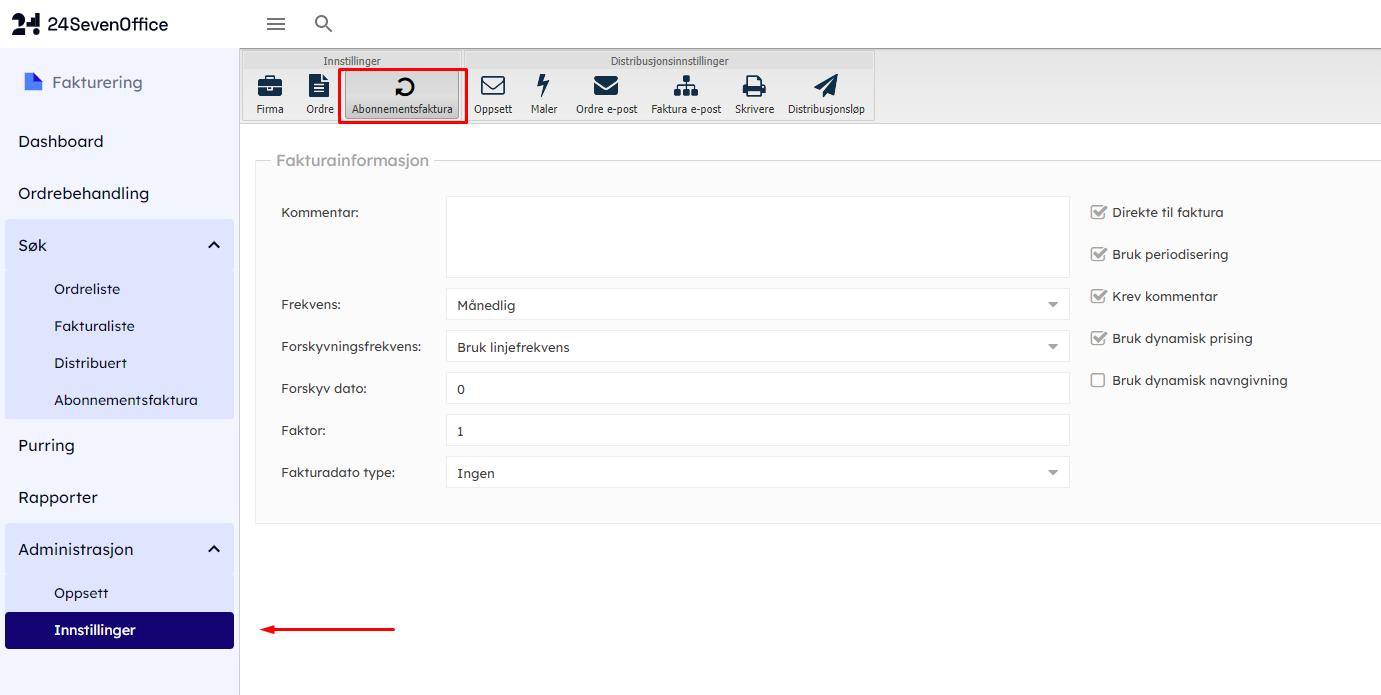This screenshot has height=695, width=1381.
Task: Enable Bruk dynamisk navngivning
Action: coord(1098,380)
